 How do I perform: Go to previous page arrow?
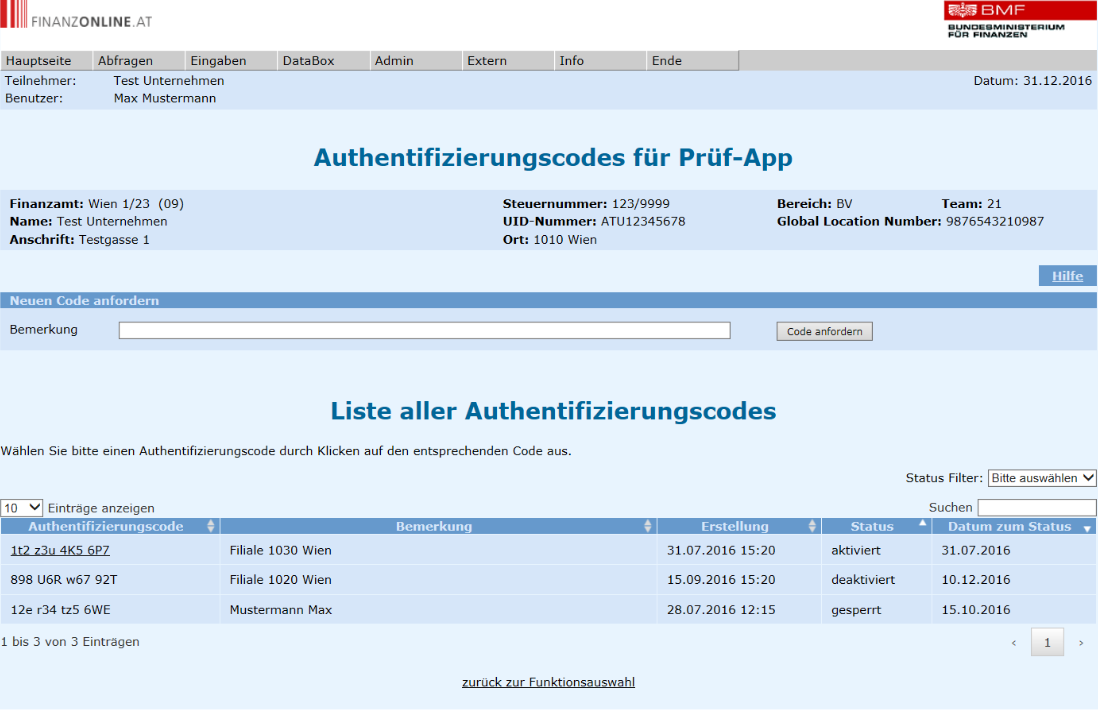coord(1014,643)
